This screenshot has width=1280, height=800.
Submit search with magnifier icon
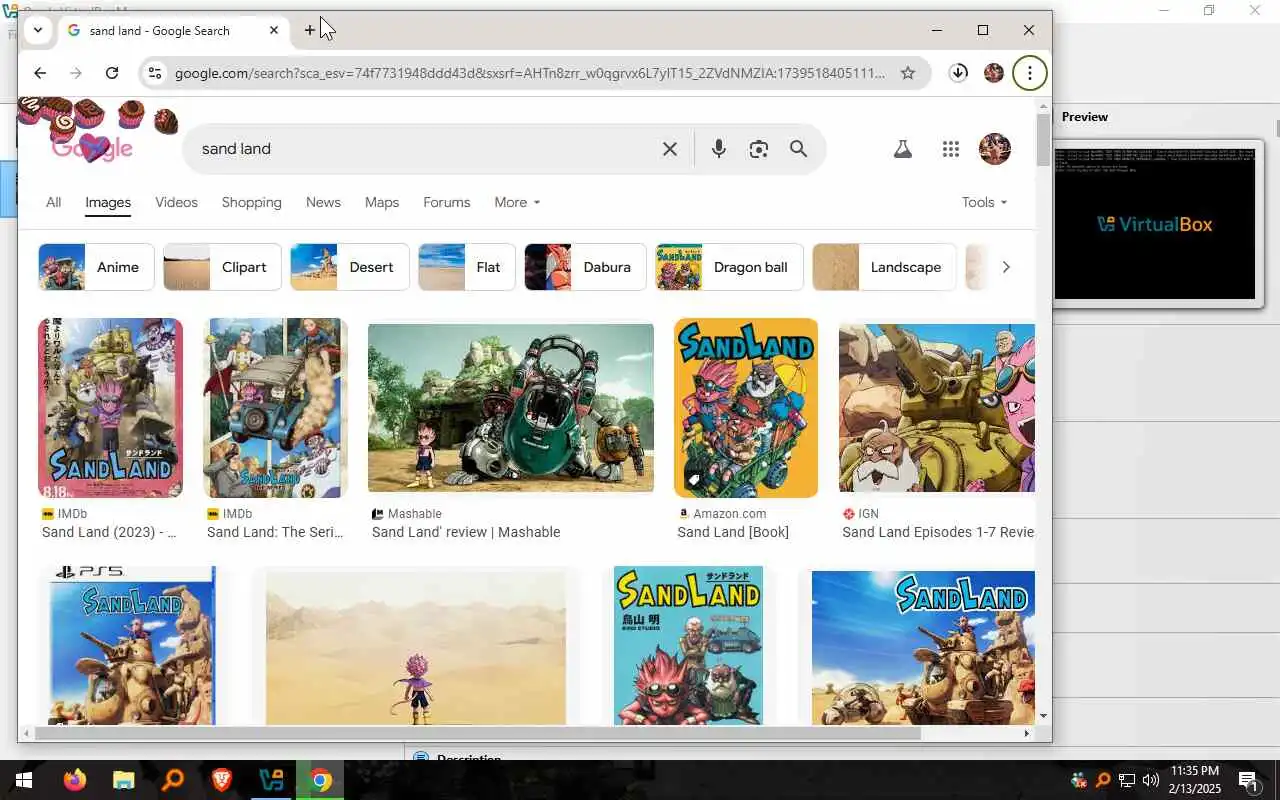[798, 149]
